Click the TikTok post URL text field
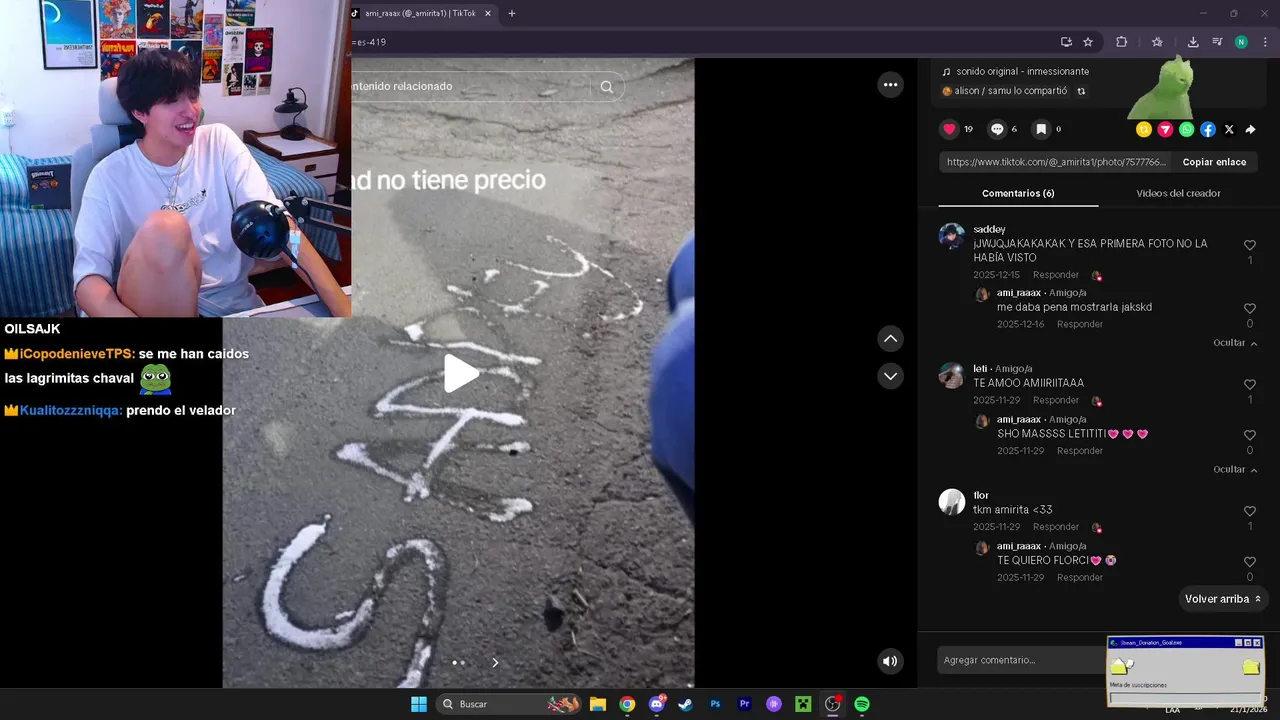 click(x=1056, y=162)
